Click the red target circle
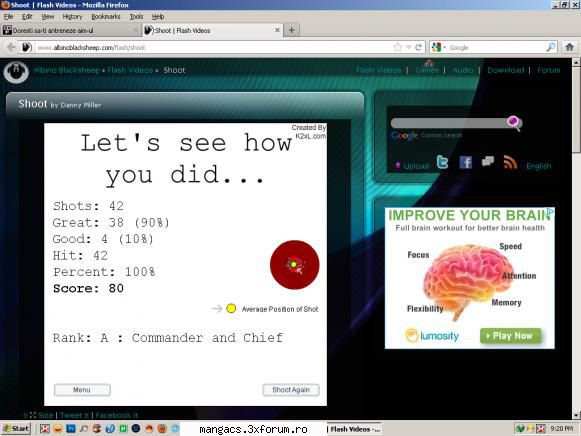The width and height of the screenshot is (581, 436). [295, 264]
